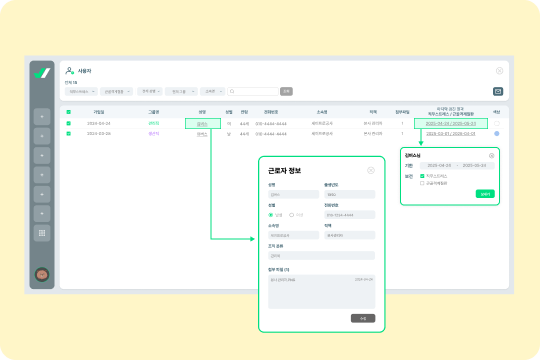540x360 pixels.
Task: Click the user icon next to the 사용자 title
Action: (x=70, y=71)
